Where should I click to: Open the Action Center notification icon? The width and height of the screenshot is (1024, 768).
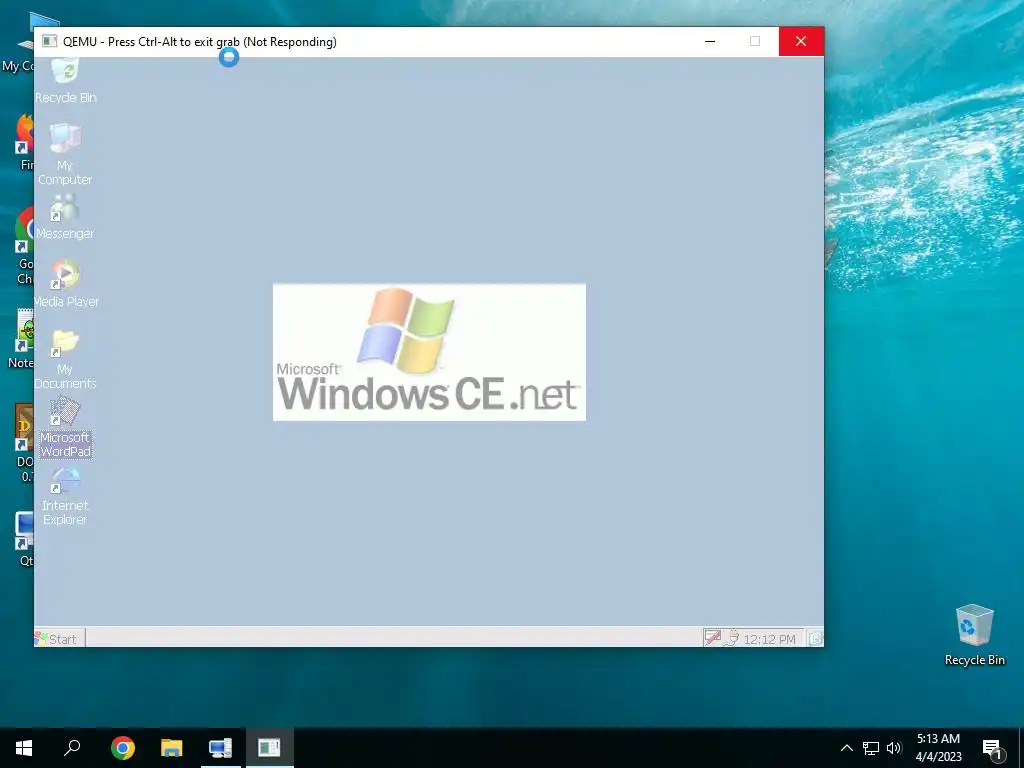pos(992,749)
